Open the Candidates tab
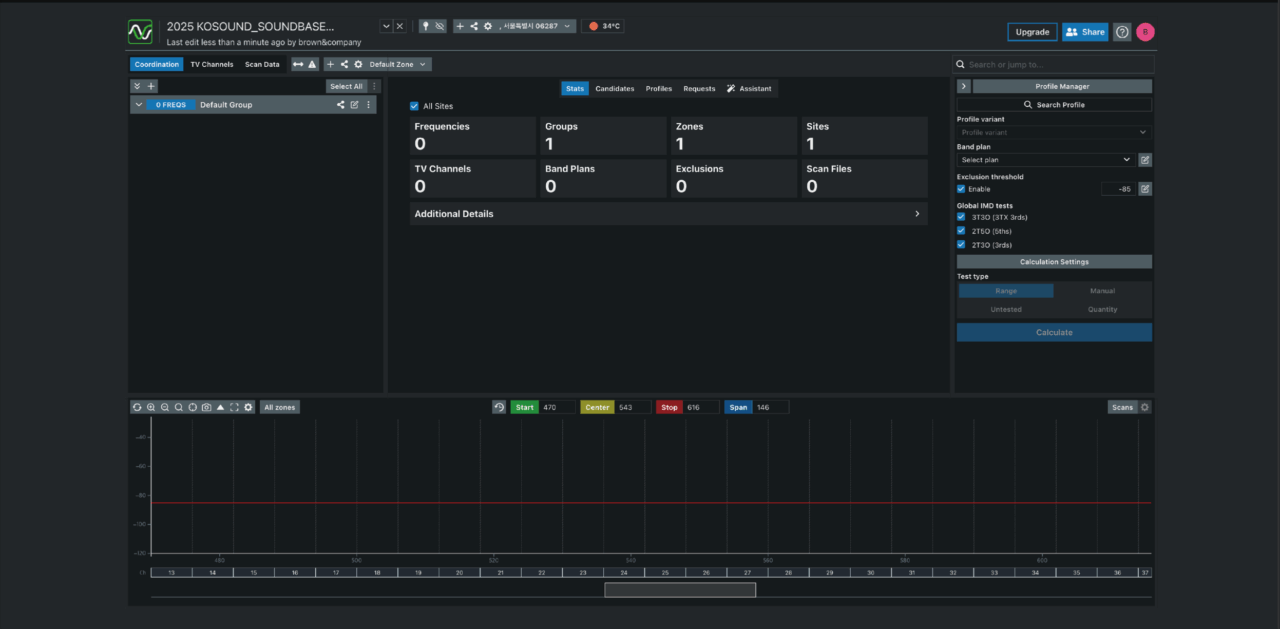 point(614,89)
